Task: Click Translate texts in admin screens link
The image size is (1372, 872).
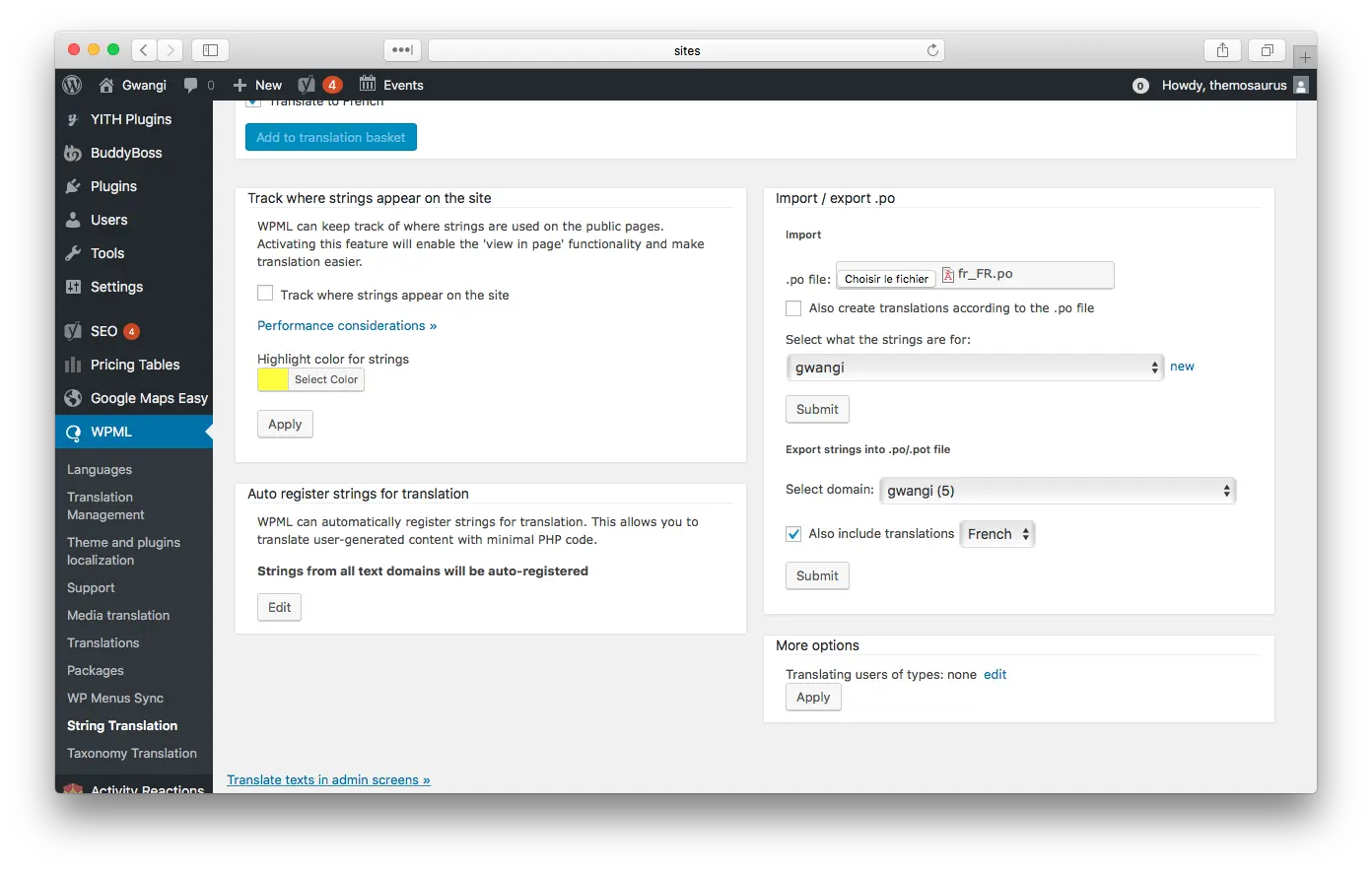Action: 328,779
